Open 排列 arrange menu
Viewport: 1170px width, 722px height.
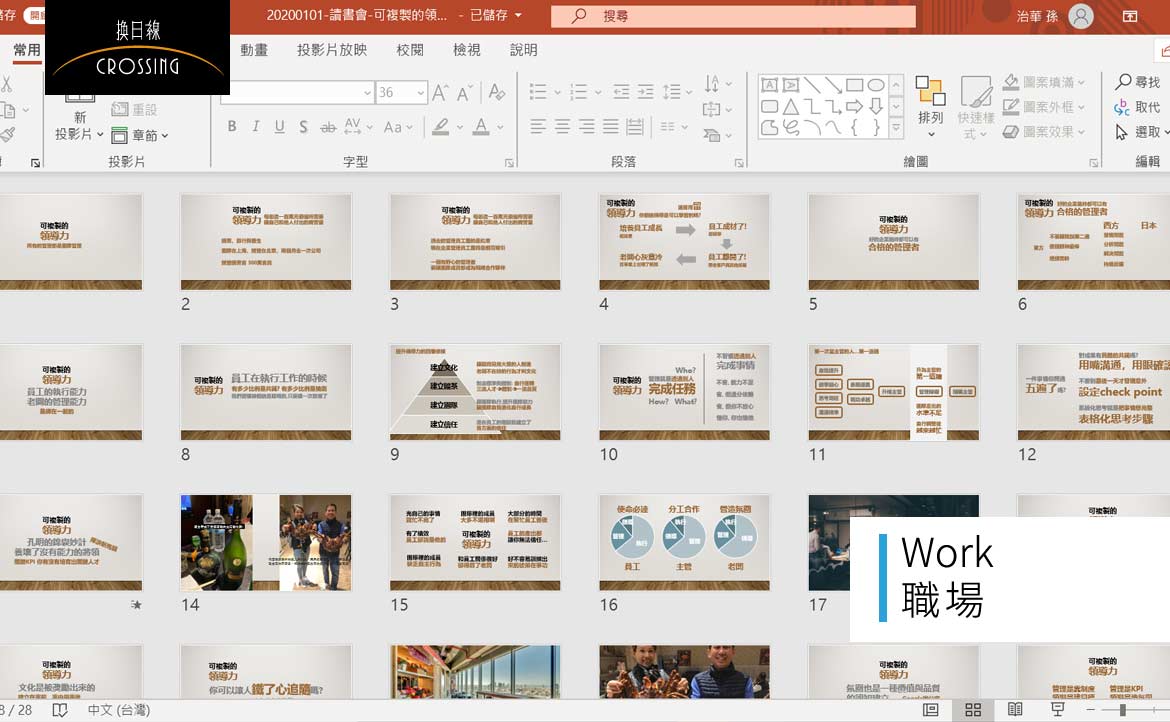tap(930, 107)
